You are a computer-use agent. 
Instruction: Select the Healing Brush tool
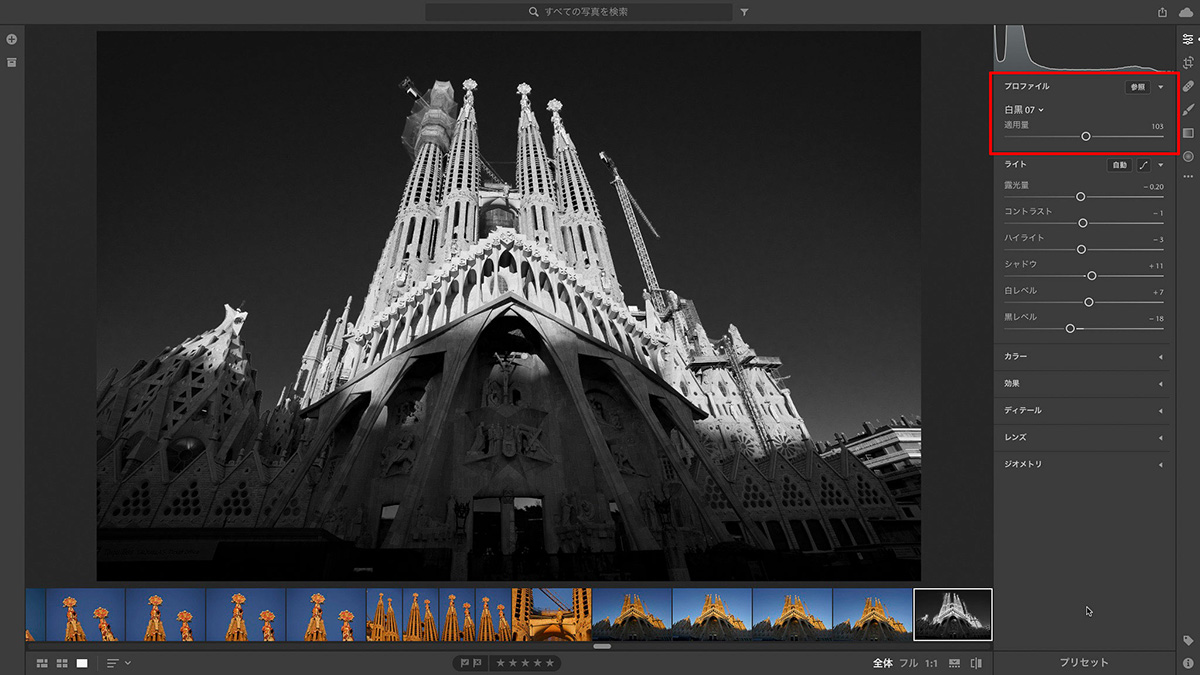pos(1188,86)
